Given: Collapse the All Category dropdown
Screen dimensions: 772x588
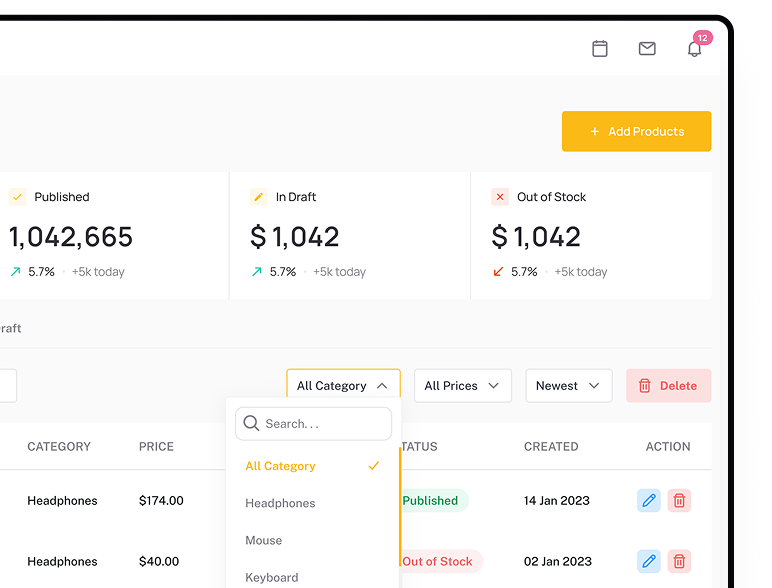Looking at the screenshot, I should click(x=343, y=386).
